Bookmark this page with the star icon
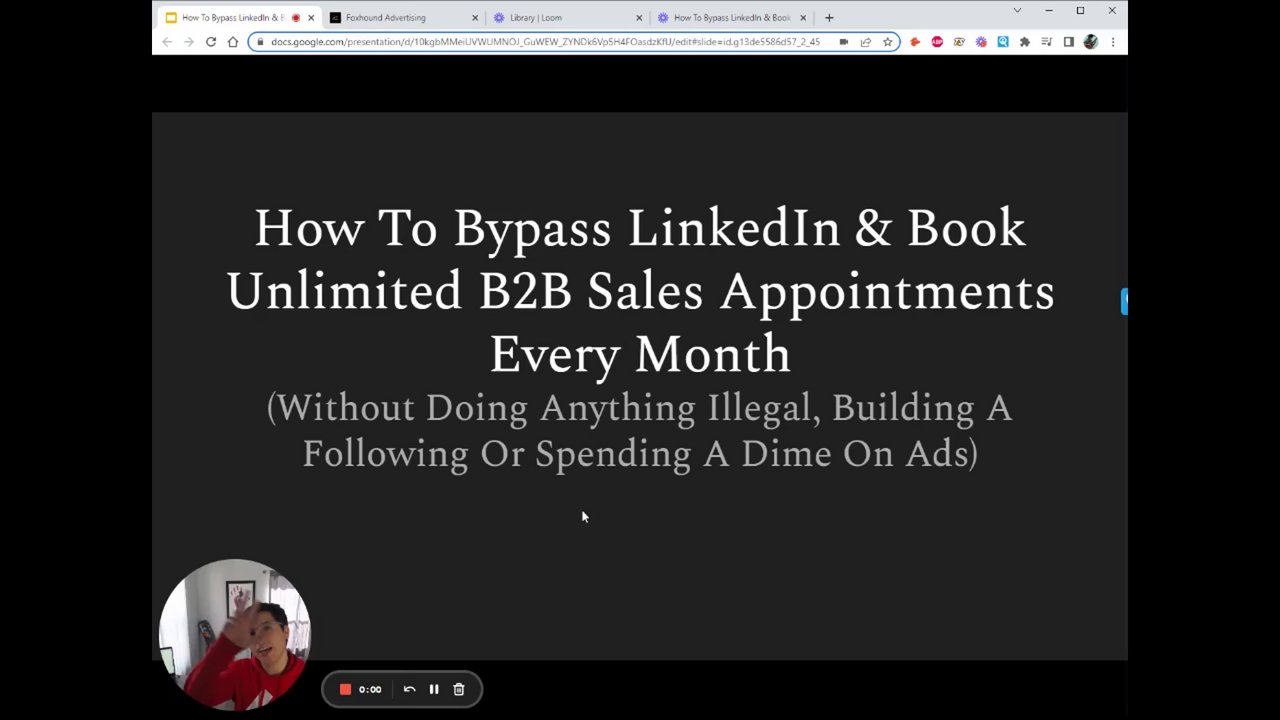Screen dimensions: 1280x720 coord(887,42)
